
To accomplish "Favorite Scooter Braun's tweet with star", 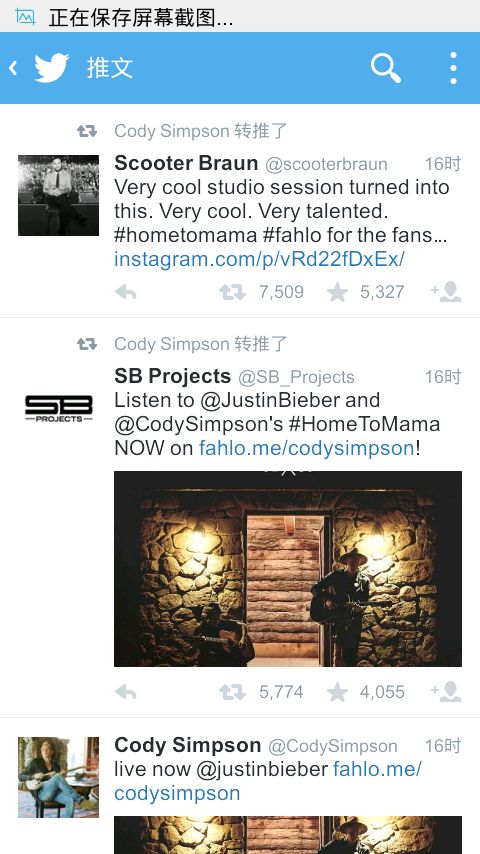I will coord(337,292).
